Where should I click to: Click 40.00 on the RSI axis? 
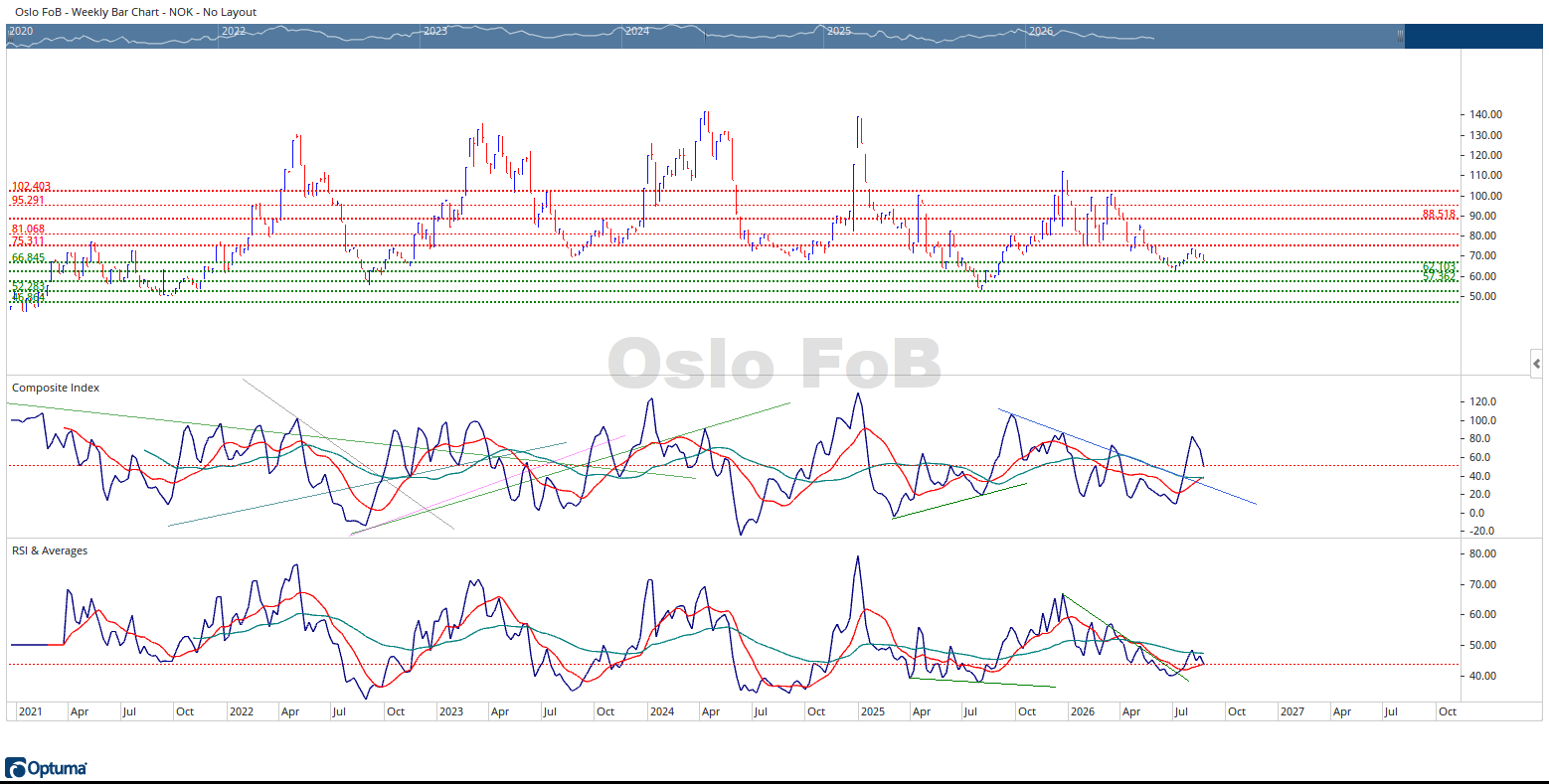tap(1482, 676)
